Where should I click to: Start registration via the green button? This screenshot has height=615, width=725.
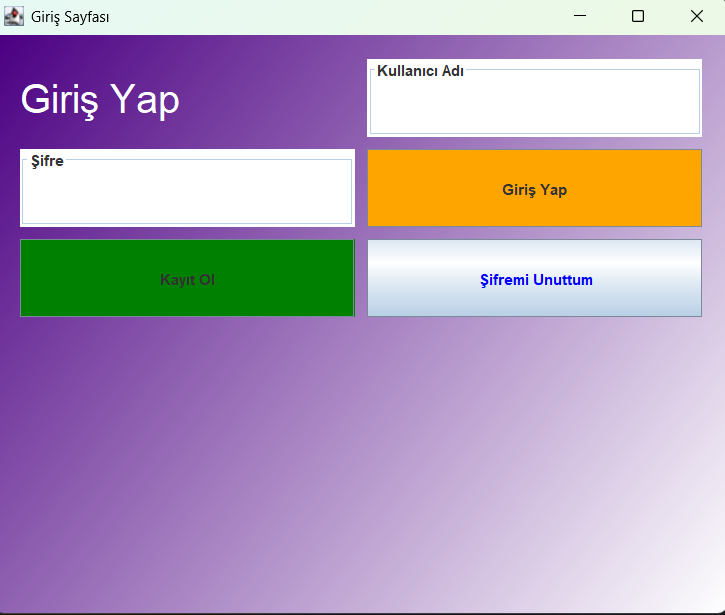(187, 279)
